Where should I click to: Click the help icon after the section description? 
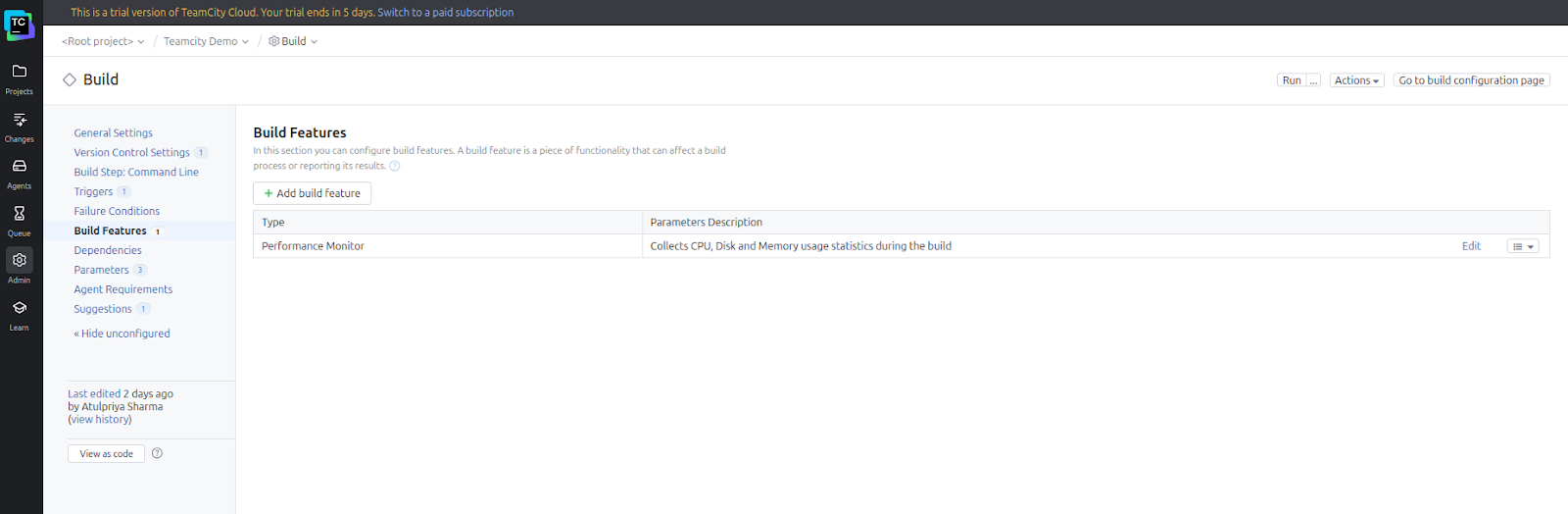click(395, 166)
